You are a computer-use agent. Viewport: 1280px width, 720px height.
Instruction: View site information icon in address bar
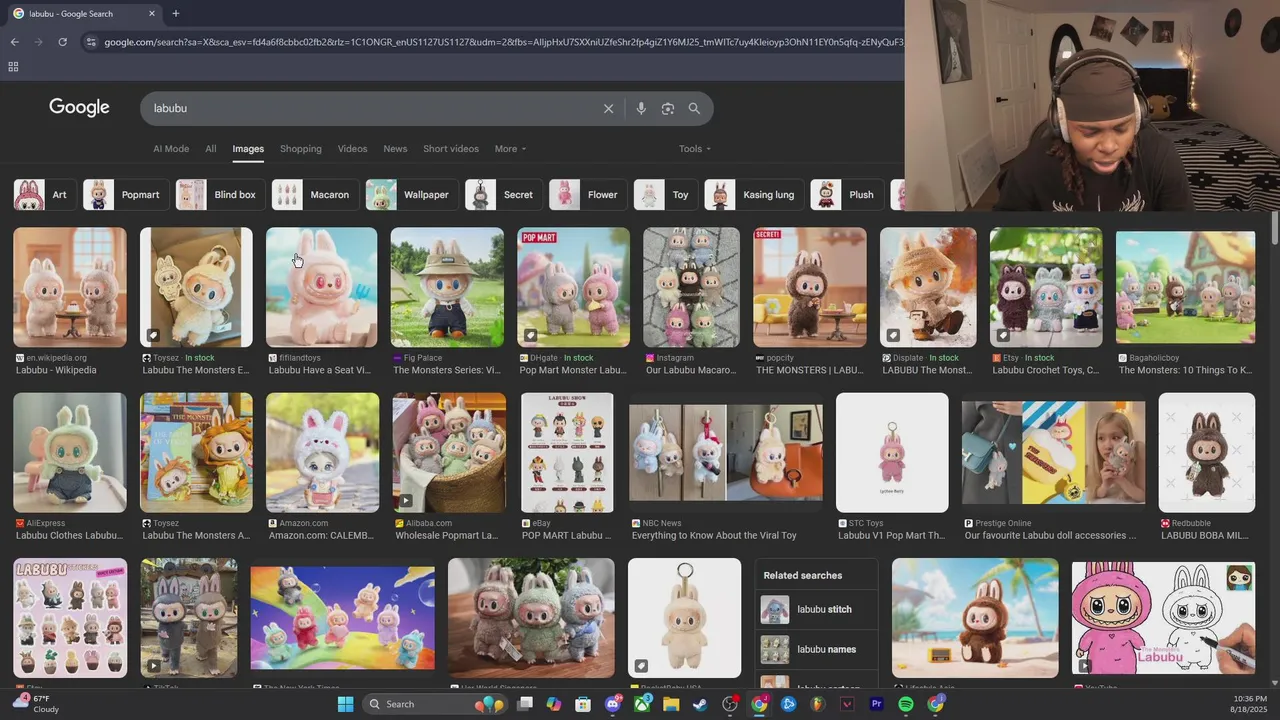91,42
